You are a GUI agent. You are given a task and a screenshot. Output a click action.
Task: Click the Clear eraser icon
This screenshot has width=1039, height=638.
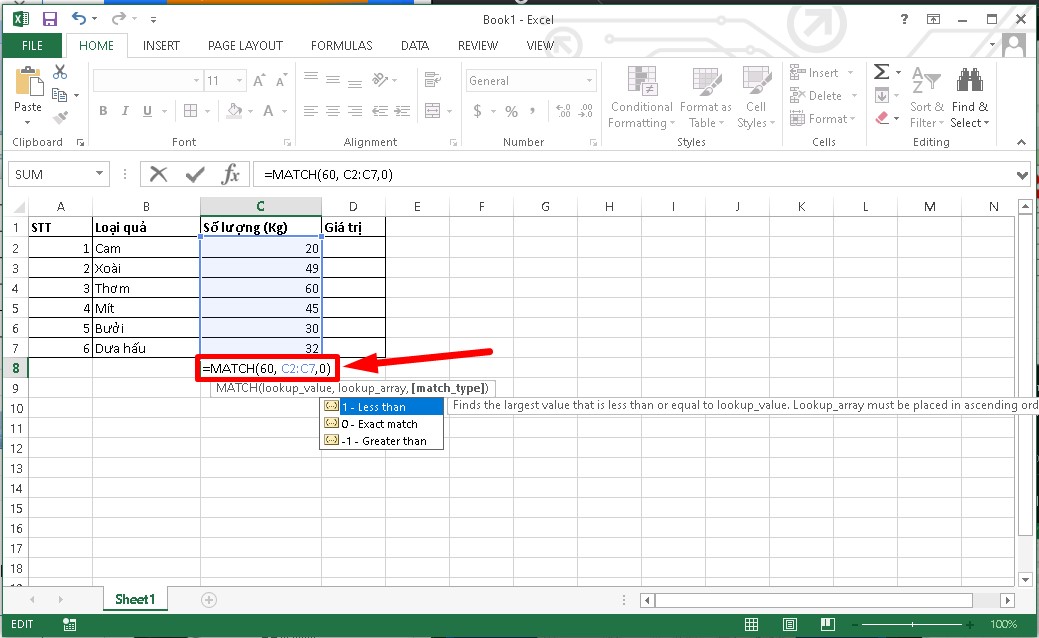[x=882, y=118]
